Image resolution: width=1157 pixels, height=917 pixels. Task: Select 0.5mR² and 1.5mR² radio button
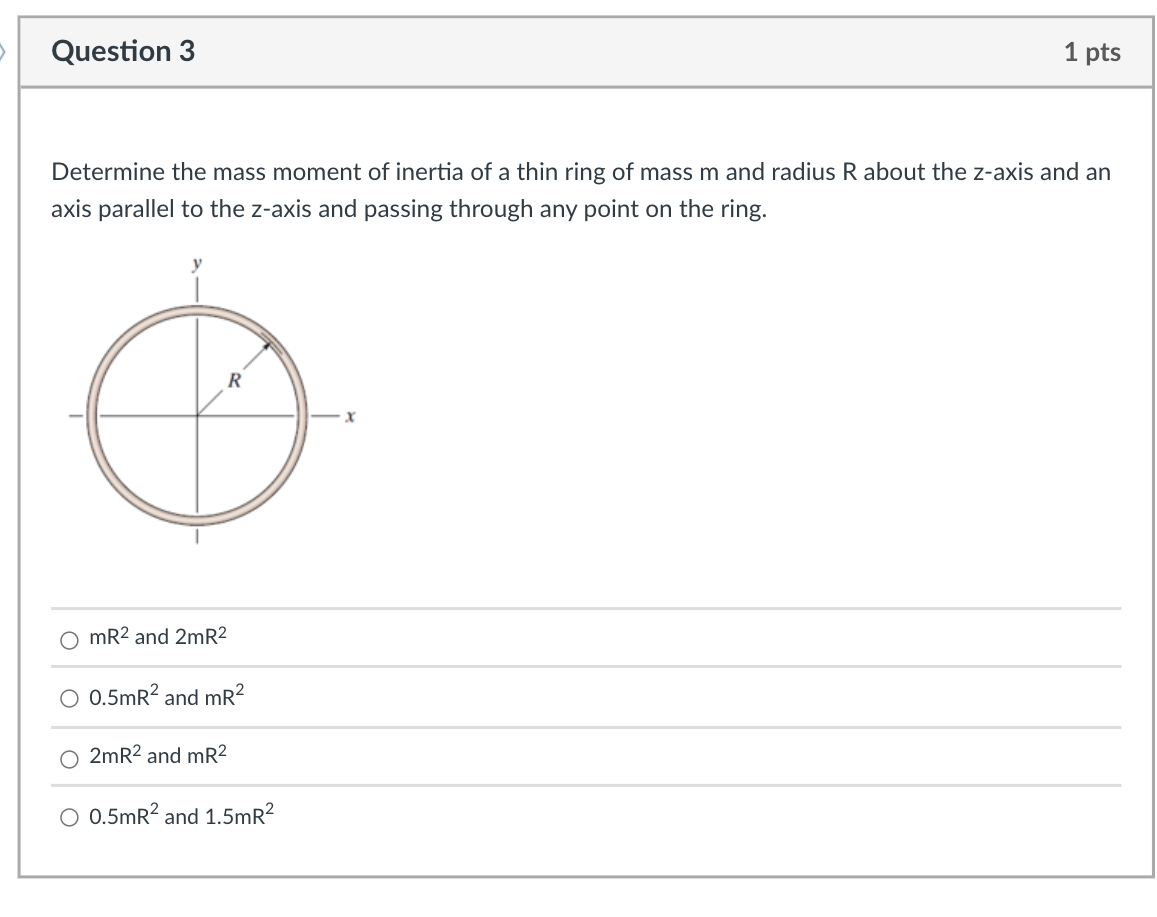point(69,817)
